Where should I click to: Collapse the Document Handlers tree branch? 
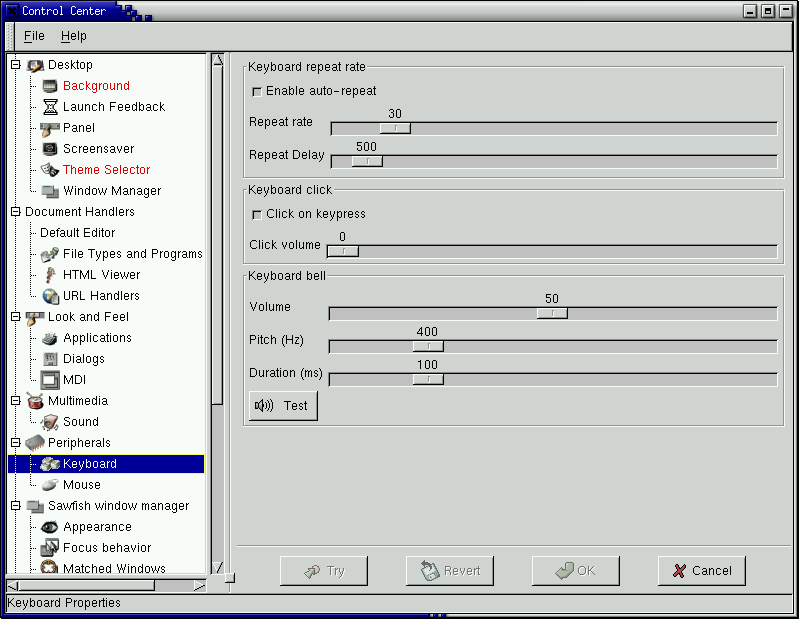[15, 212]
